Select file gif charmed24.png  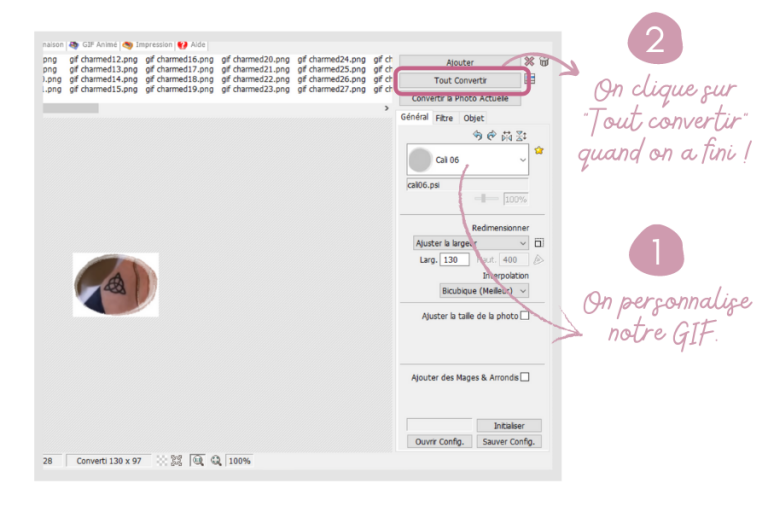tap(332, 59)
